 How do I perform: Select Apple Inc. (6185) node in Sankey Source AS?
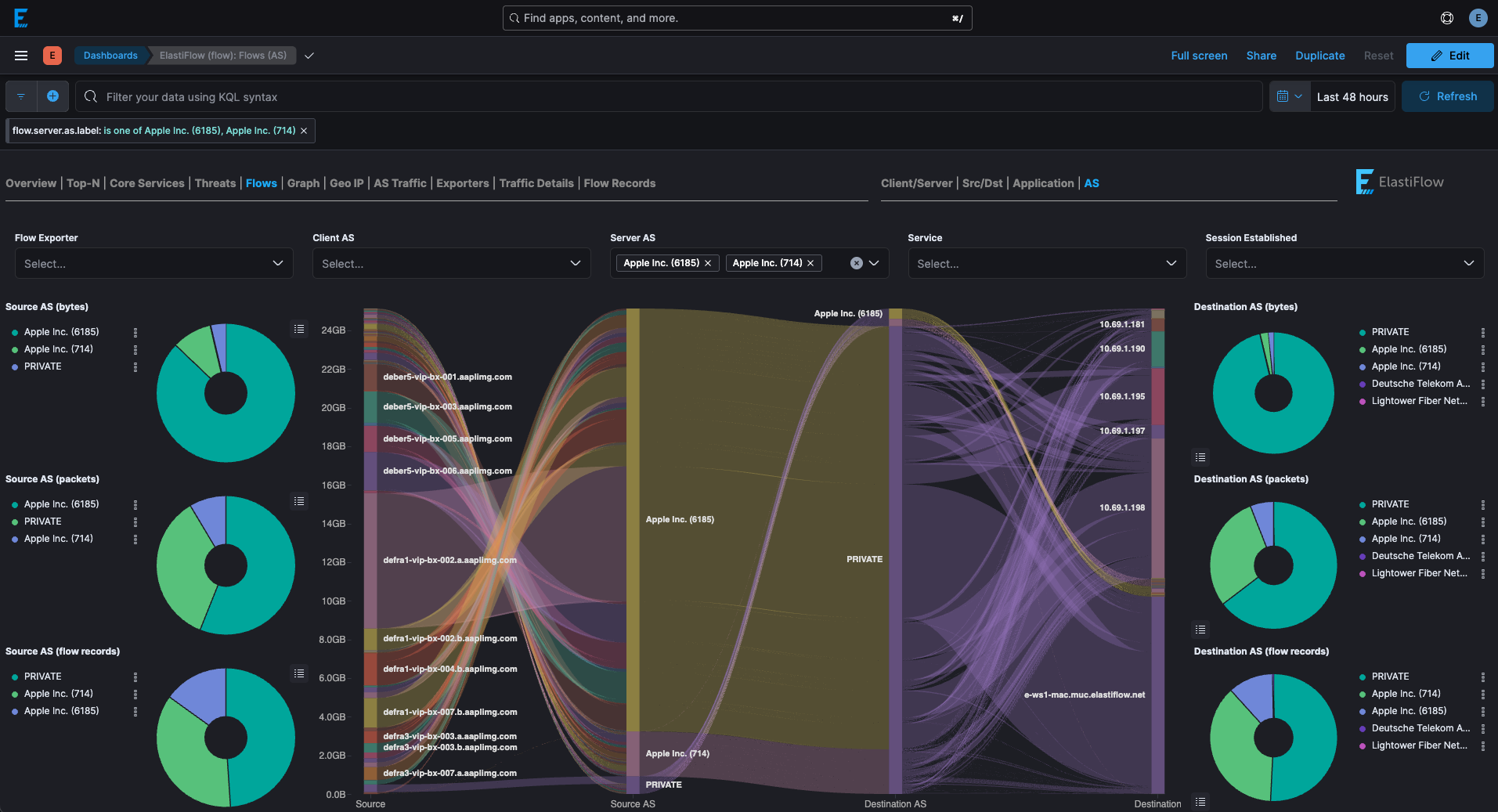633,519
